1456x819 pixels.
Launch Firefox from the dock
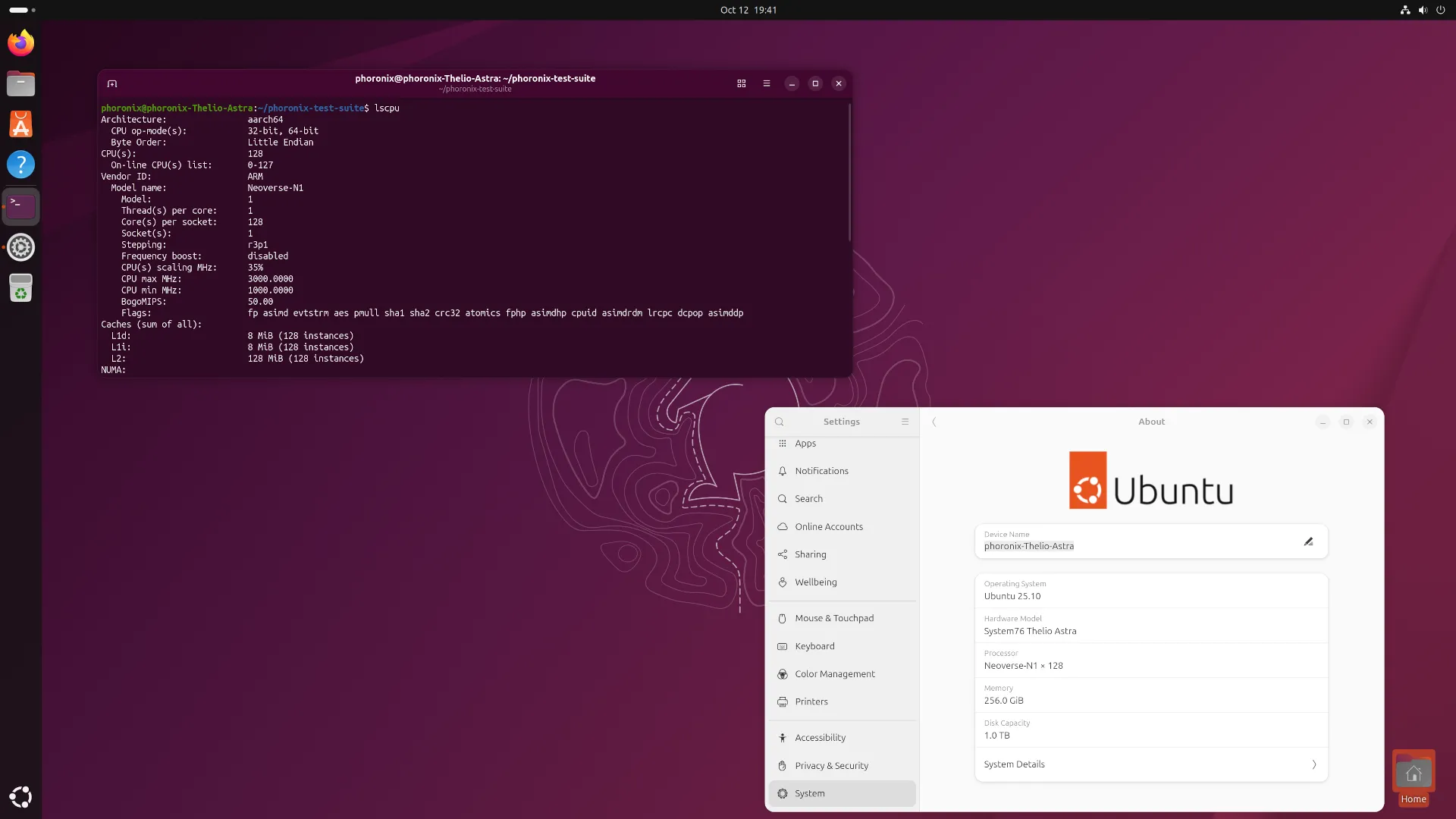tap(20, 43)
